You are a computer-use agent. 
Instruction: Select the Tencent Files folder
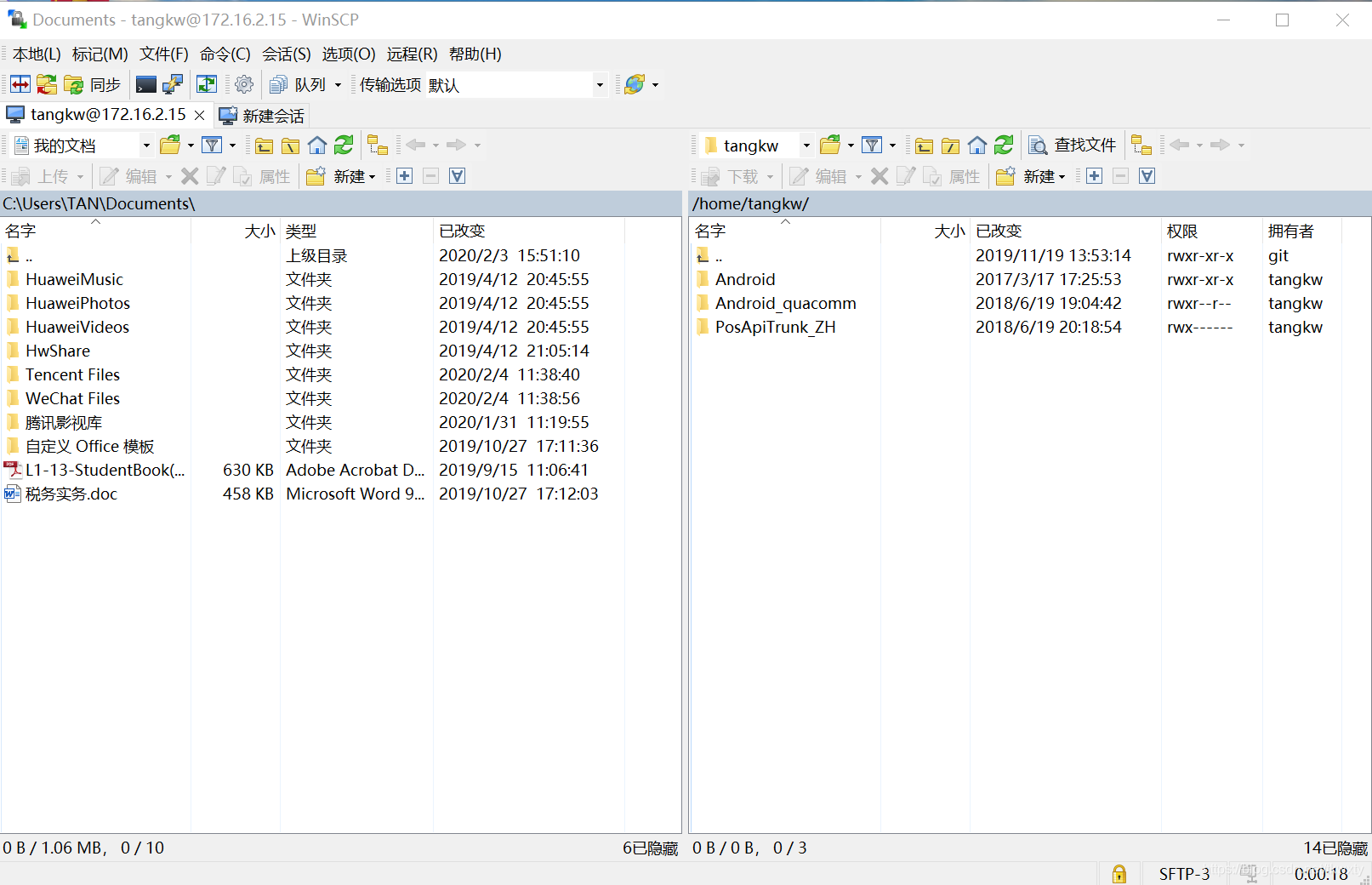click(72, 374)
